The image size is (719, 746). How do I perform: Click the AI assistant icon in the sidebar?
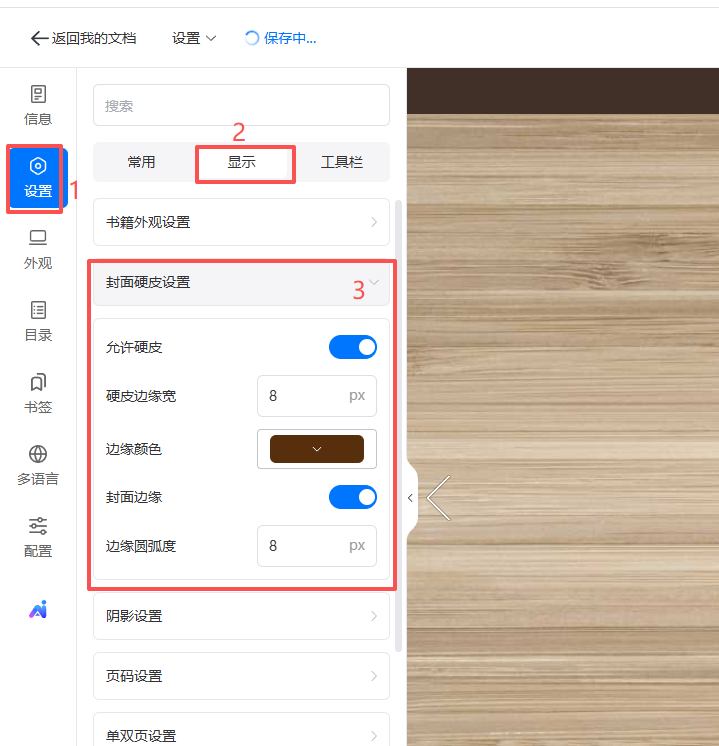[x=38, y=610]
